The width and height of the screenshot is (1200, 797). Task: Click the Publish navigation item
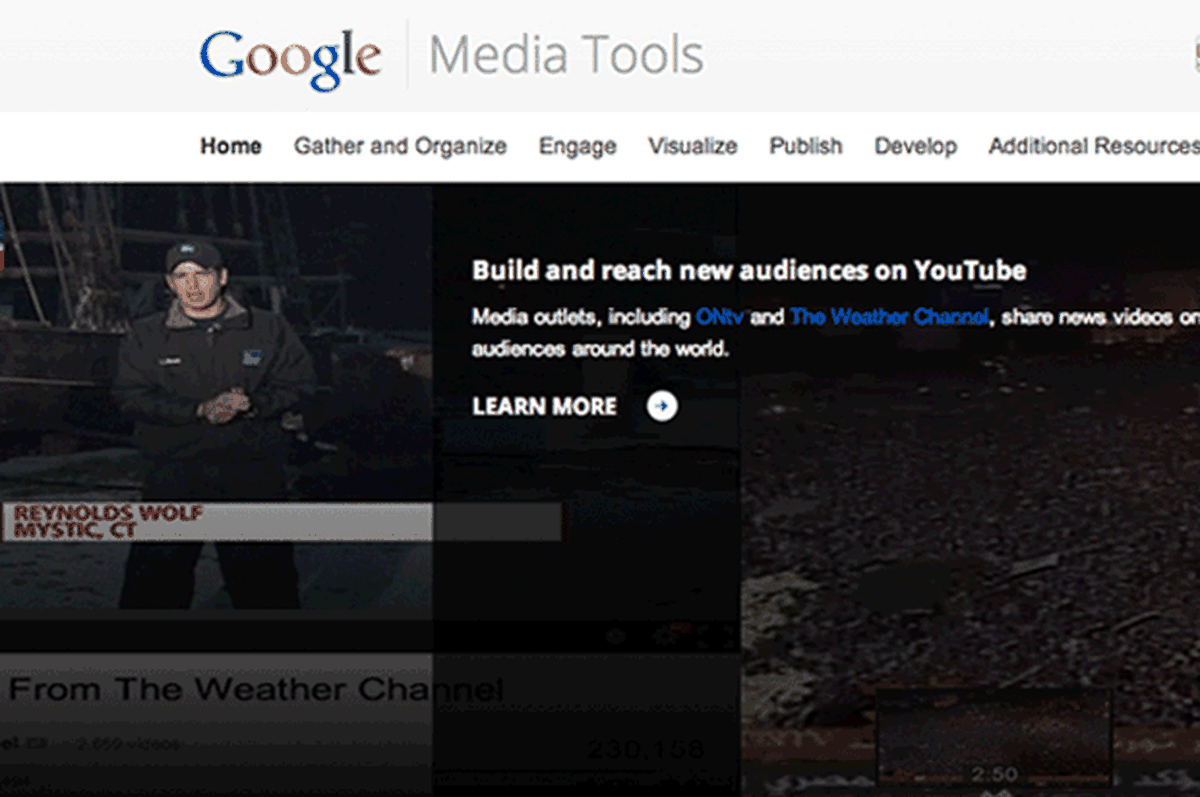[805, 146]
